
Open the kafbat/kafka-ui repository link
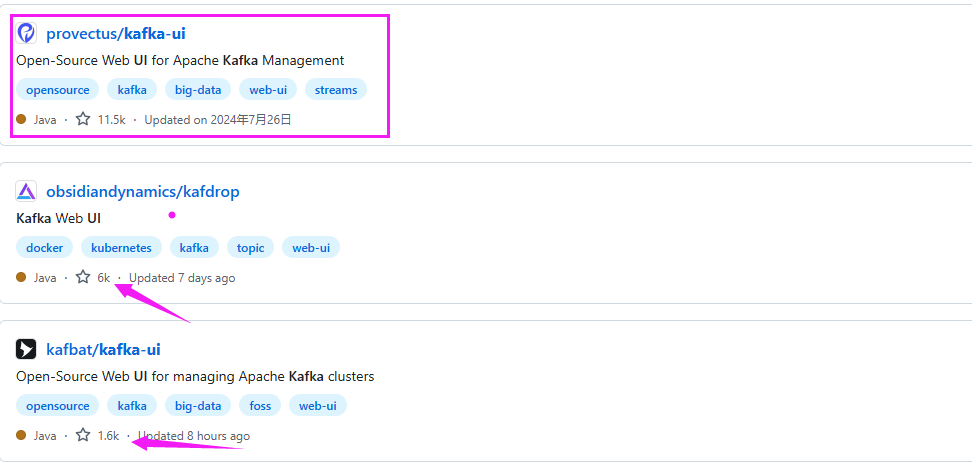[x=104, y=350]
